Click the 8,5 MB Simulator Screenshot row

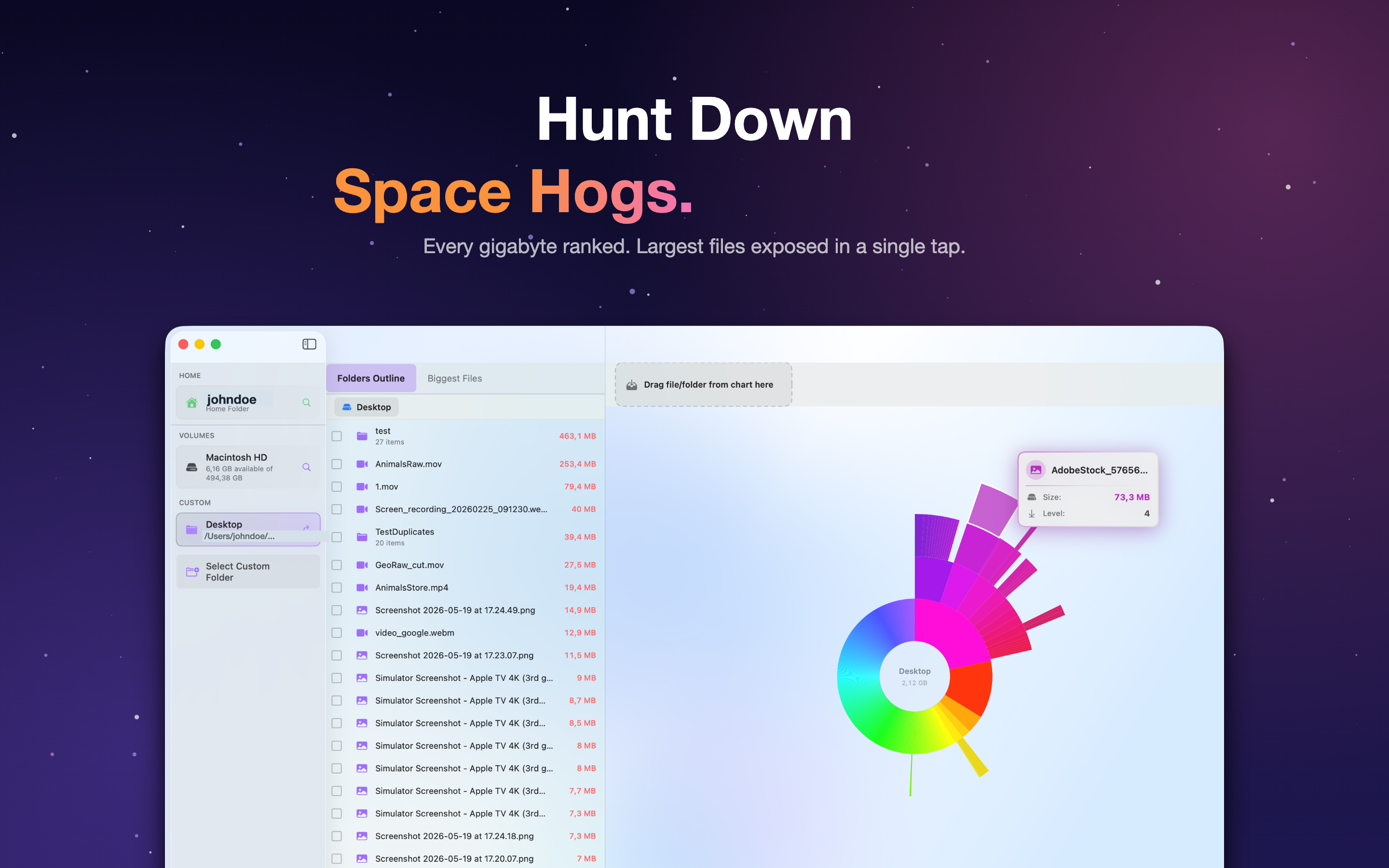(x=465, y=723)
